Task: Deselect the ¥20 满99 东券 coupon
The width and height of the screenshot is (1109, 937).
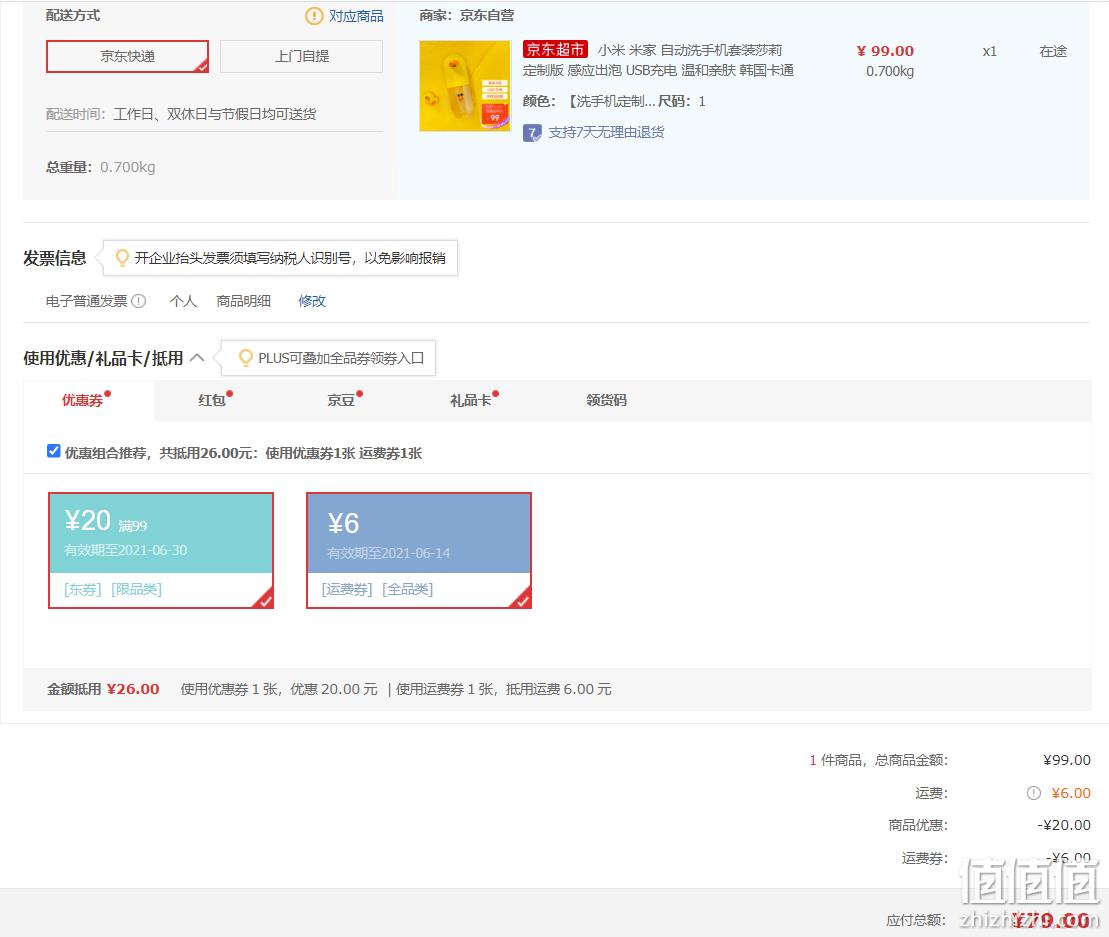Action: coord(161,550)
